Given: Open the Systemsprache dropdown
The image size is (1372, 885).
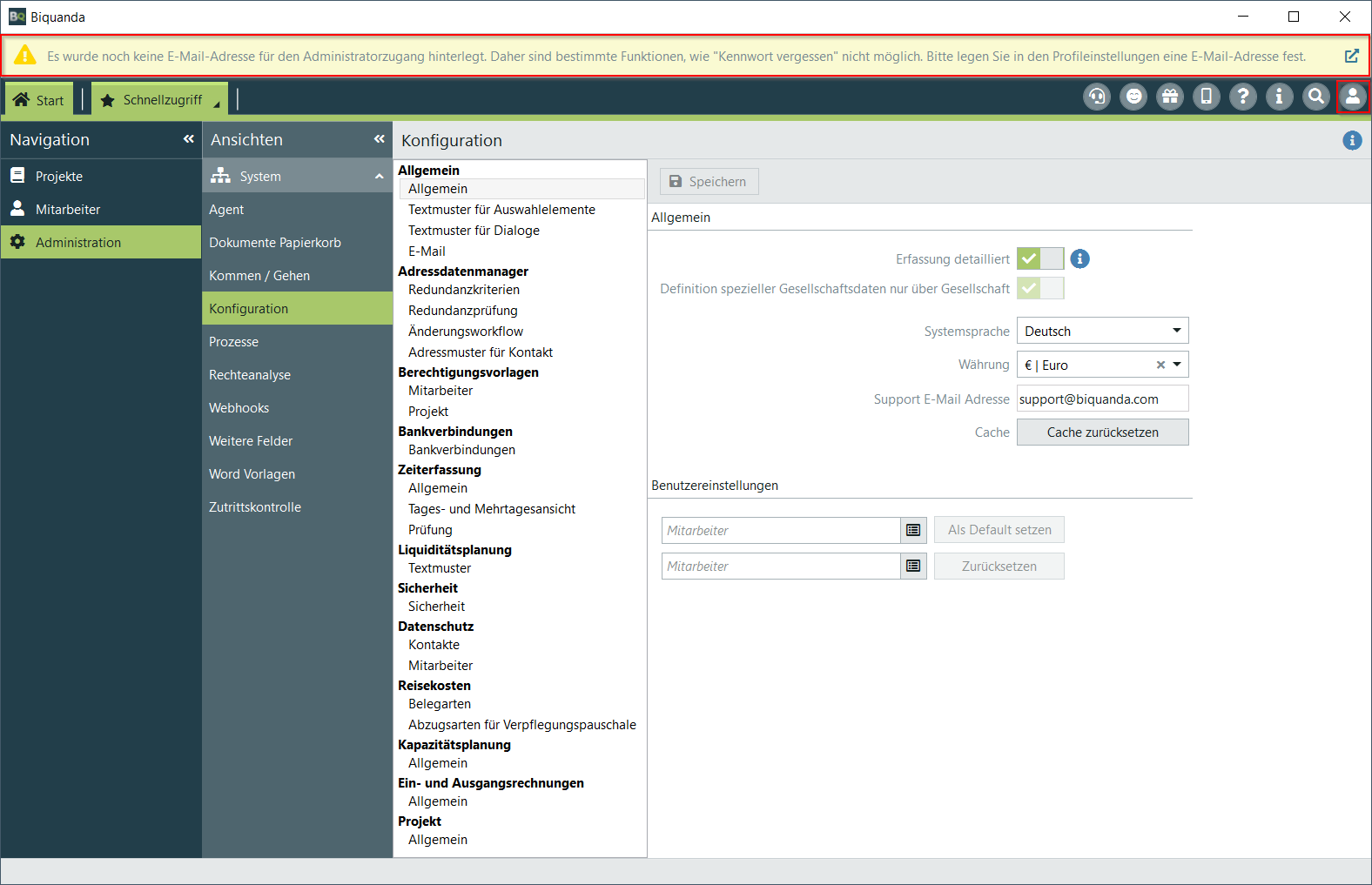Looking at the screenshot, I should click(1102, 331).
